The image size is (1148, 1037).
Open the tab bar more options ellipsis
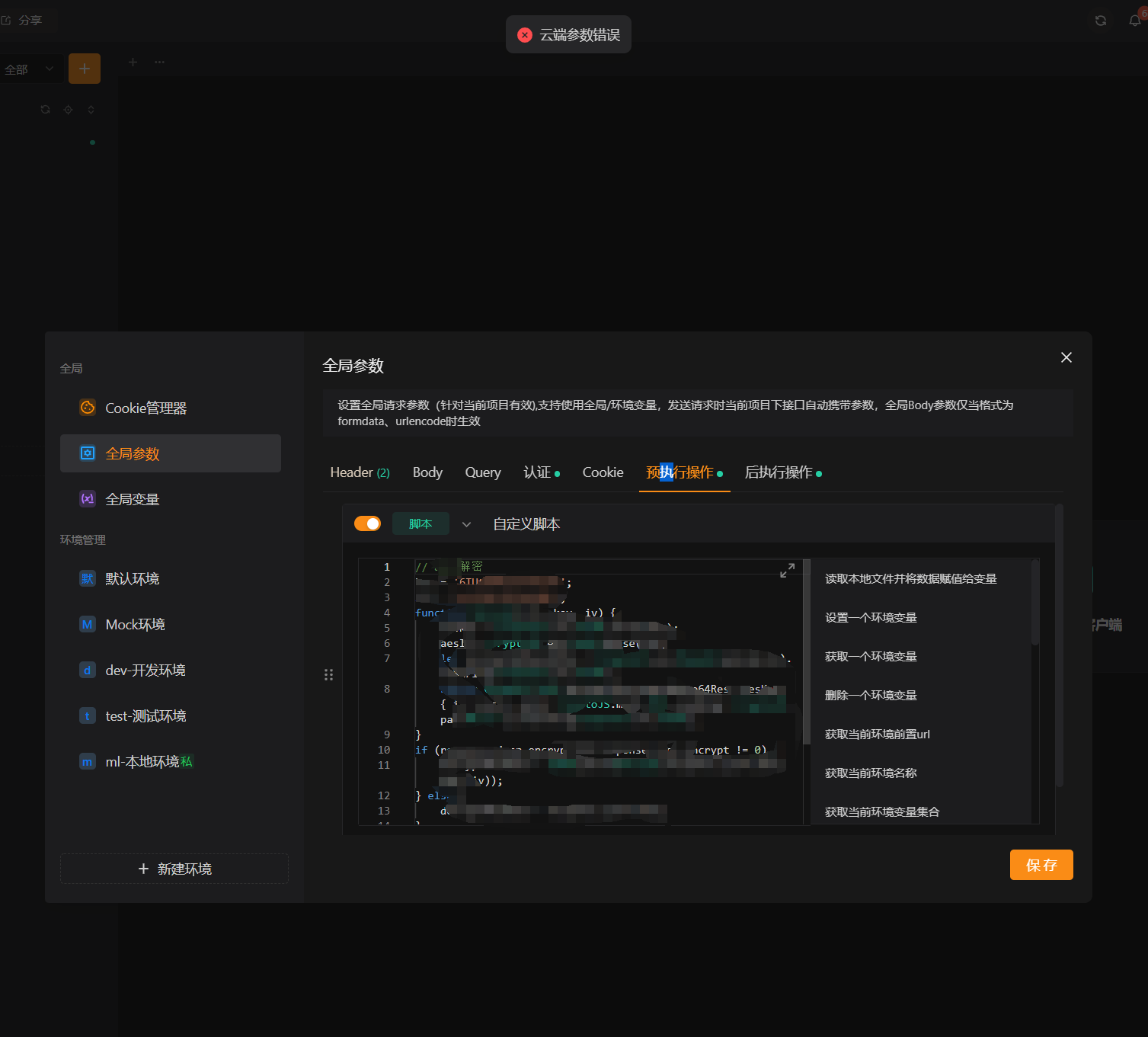point(159,62)
